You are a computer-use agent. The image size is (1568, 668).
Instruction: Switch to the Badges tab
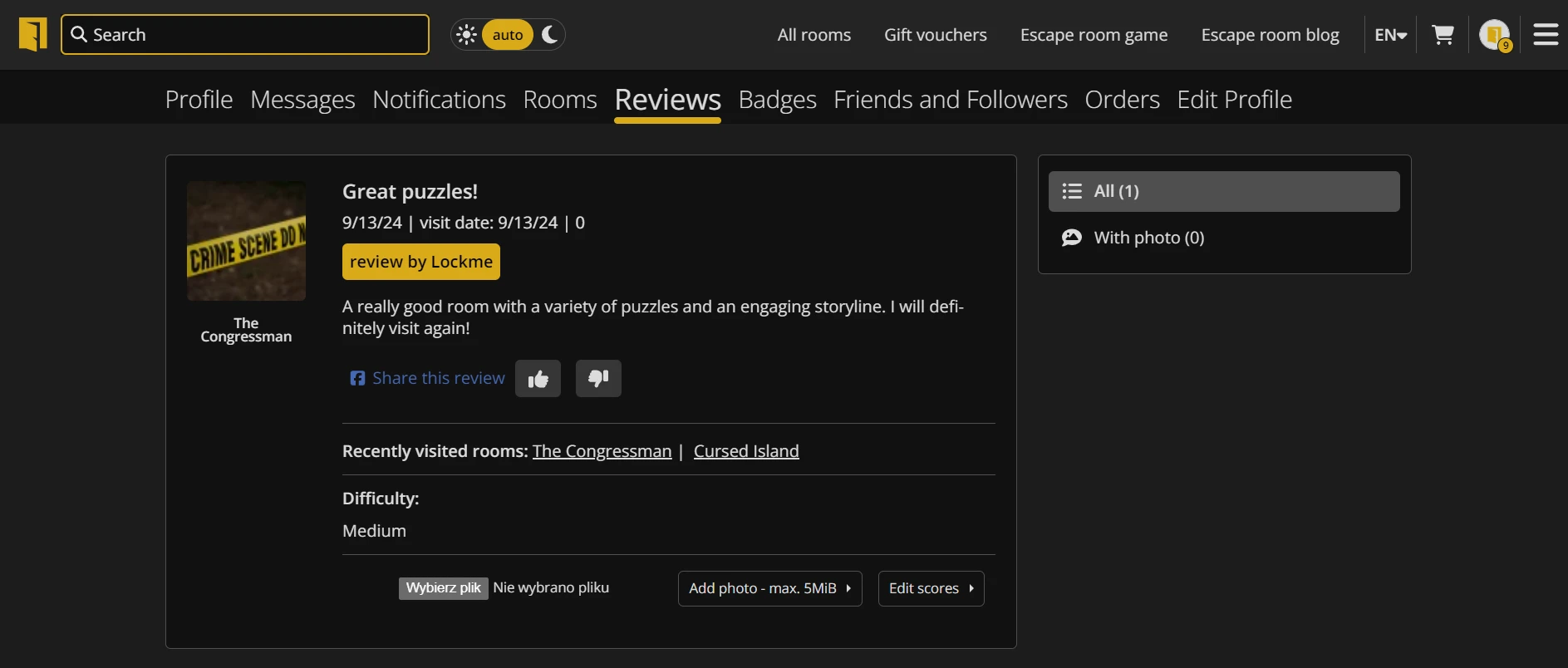point(777,100)
